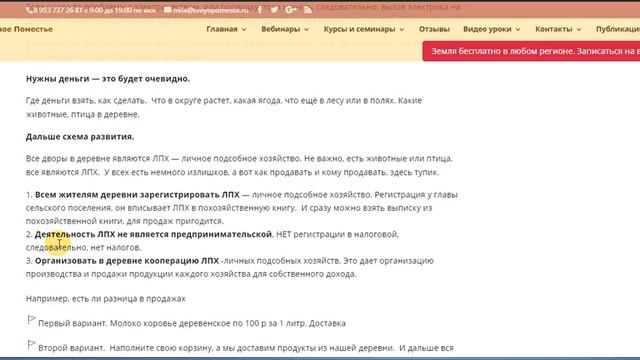
Task: Open the Контакты menu item
Action: 553,29
